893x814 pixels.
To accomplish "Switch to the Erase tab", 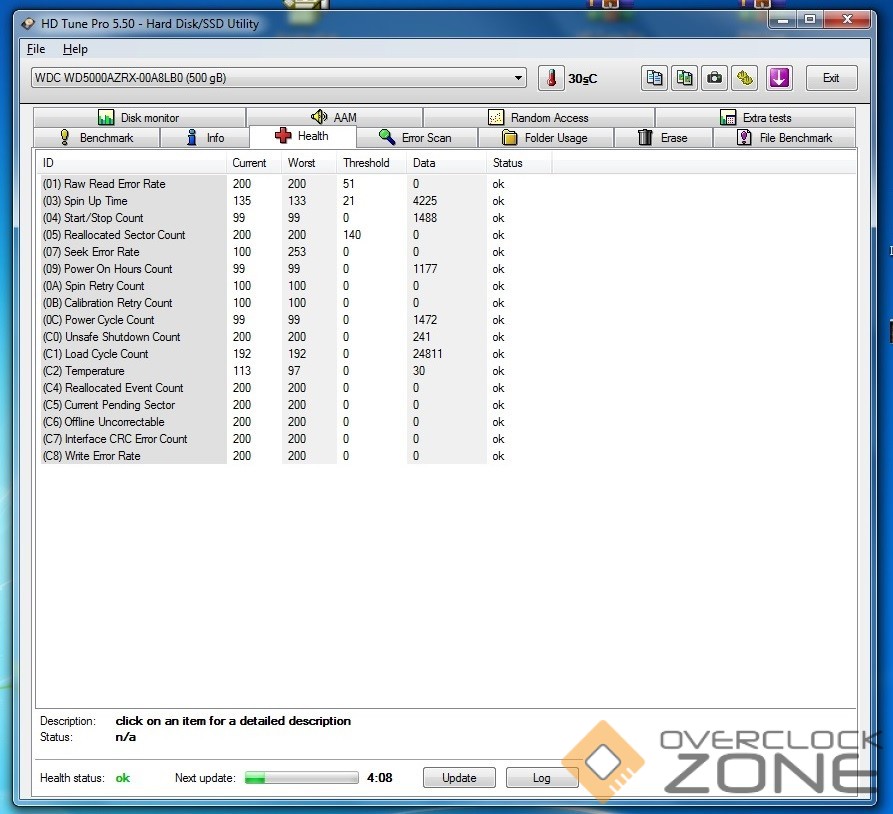I will [663, 138].
